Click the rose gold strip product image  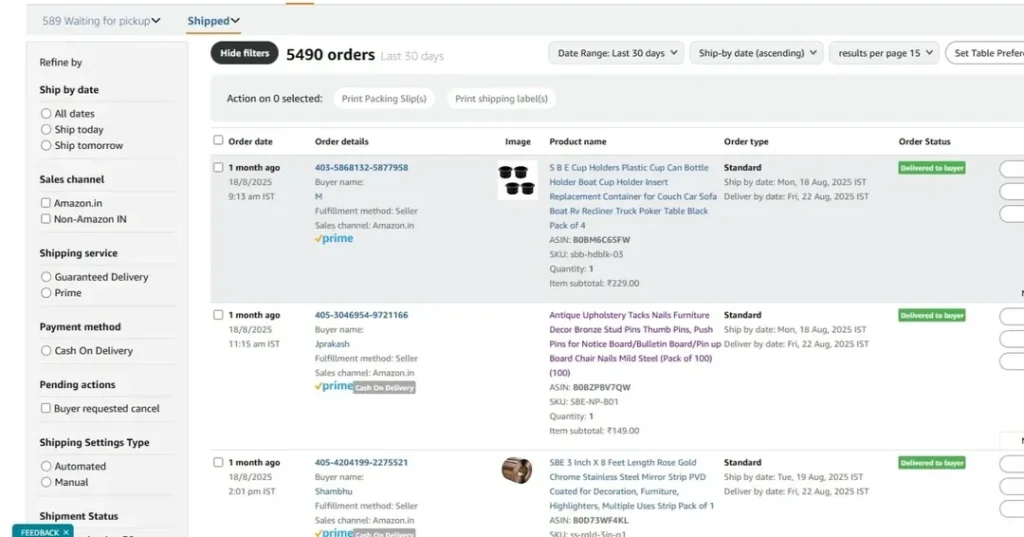(517, 470)
